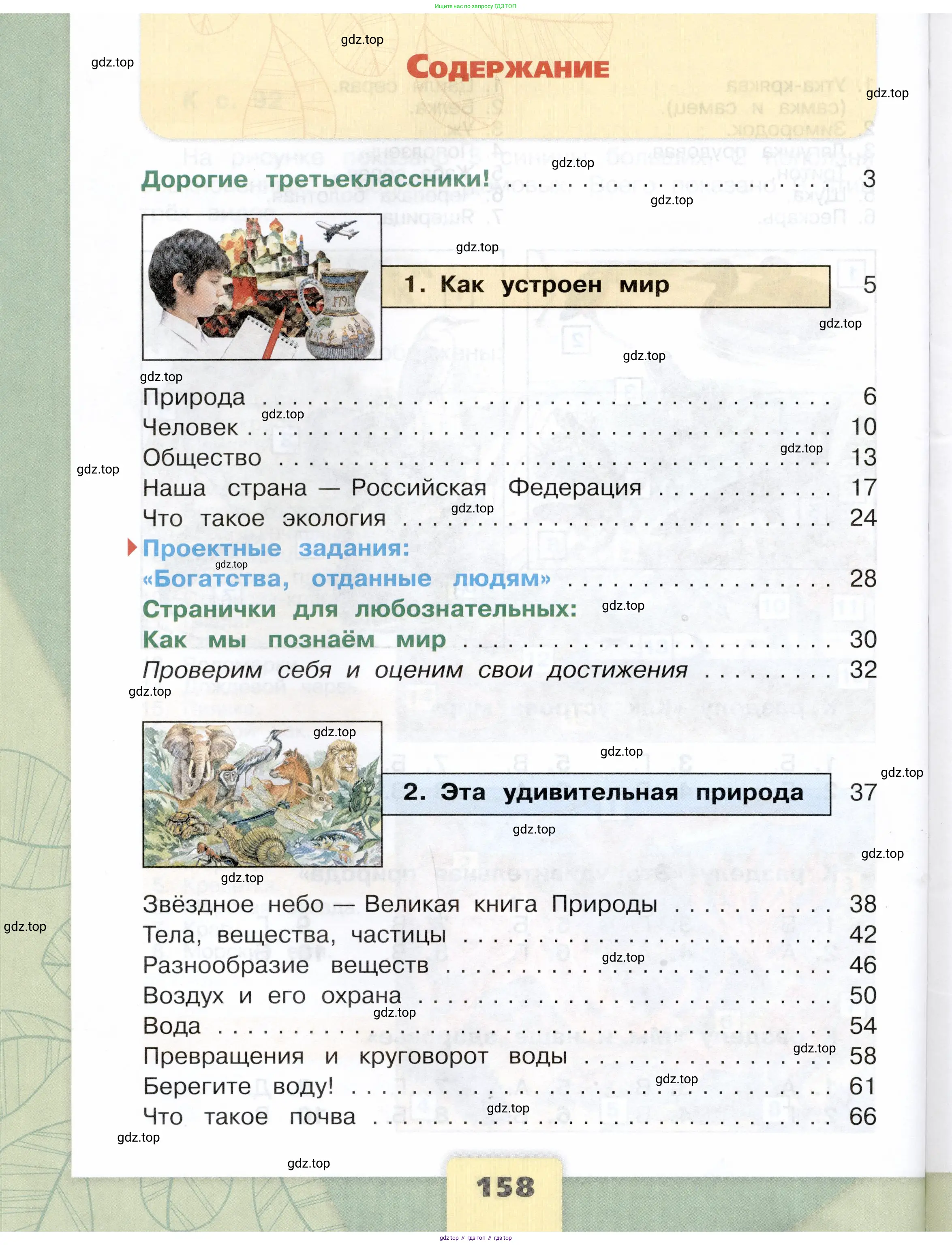Open the Что такое экология entry
The image size is (952, 1245).
pos(264,519)
